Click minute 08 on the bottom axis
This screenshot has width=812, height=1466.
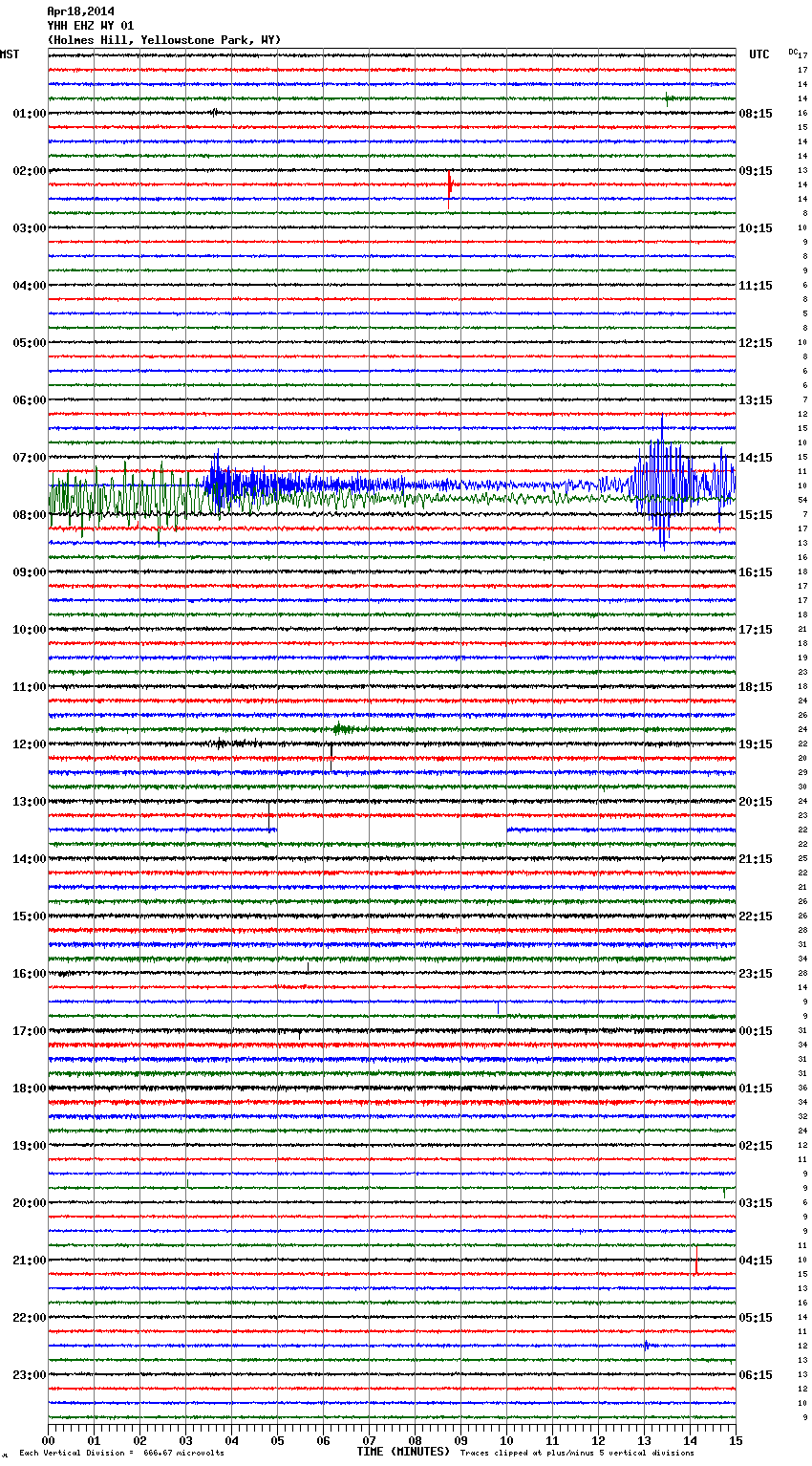pyautogui.click(x=416, y=1440)
